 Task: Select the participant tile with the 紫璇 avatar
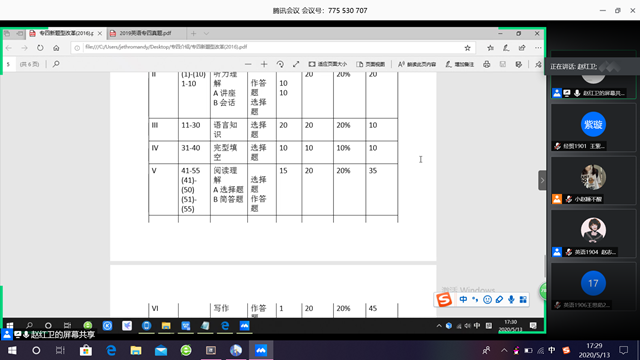point(593,128)
